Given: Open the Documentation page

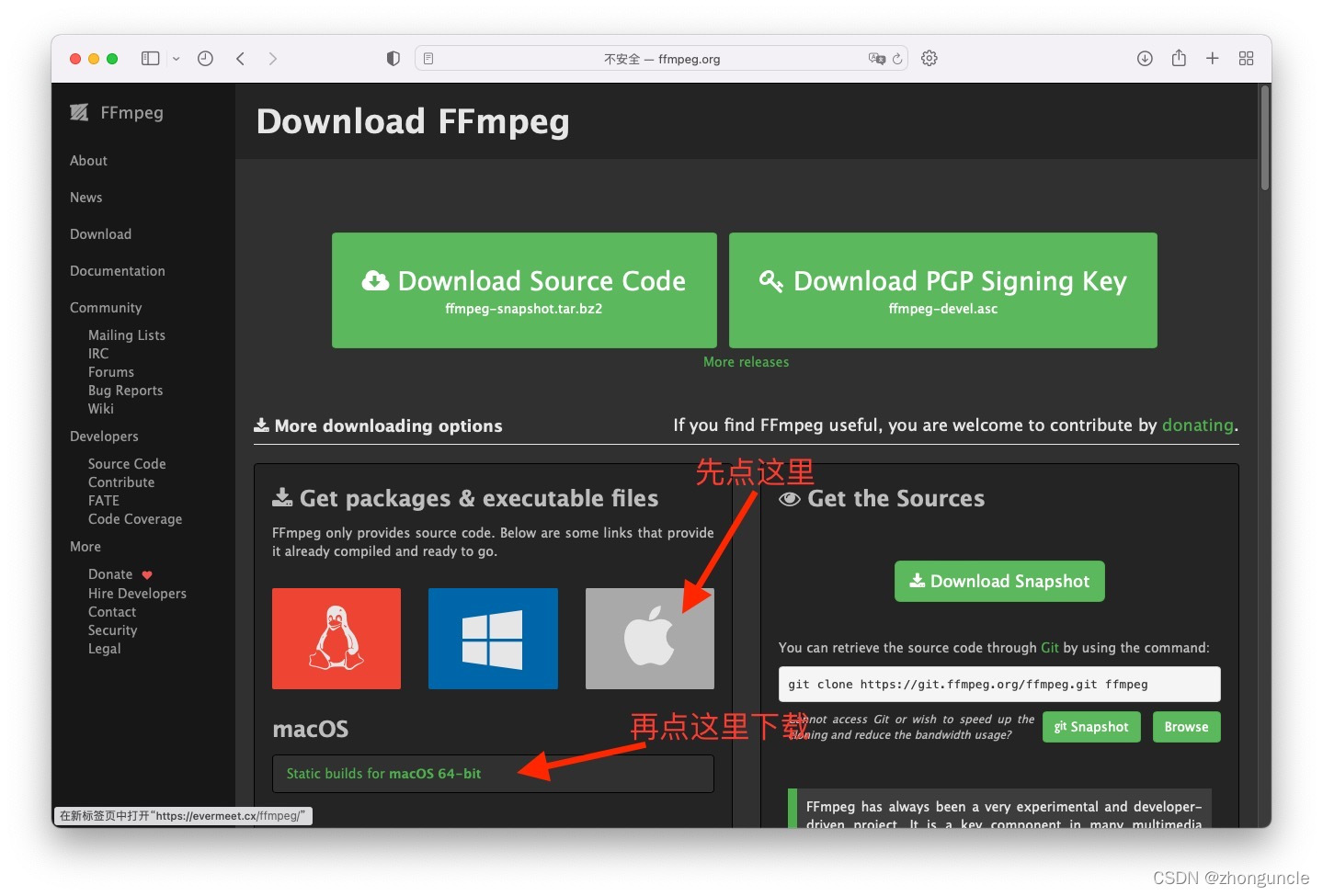Looking at the screenshot, I should click(118, 271).
